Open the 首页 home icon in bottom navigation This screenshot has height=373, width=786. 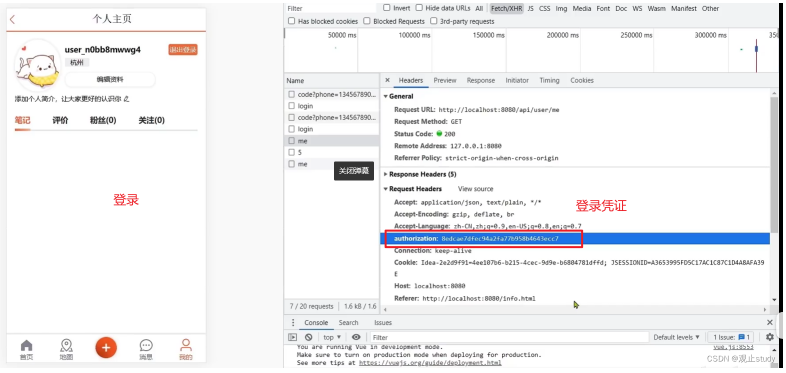click(26, 349)
